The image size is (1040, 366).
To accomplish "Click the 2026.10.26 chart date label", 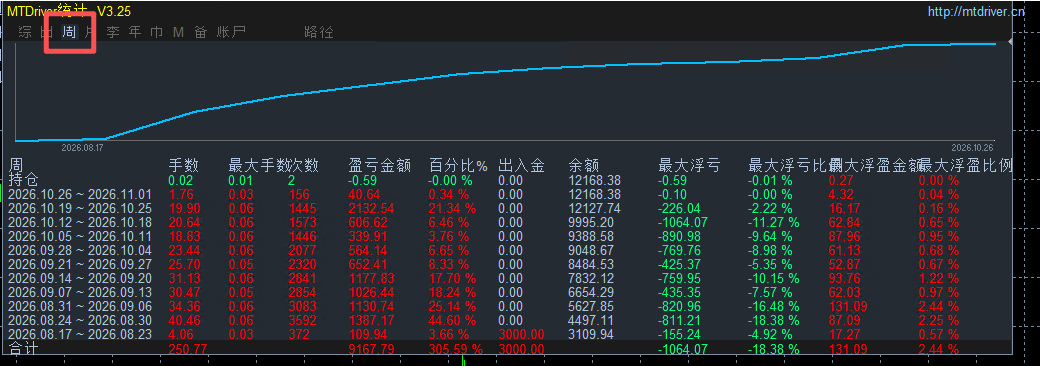I will (x=971, y=147).
